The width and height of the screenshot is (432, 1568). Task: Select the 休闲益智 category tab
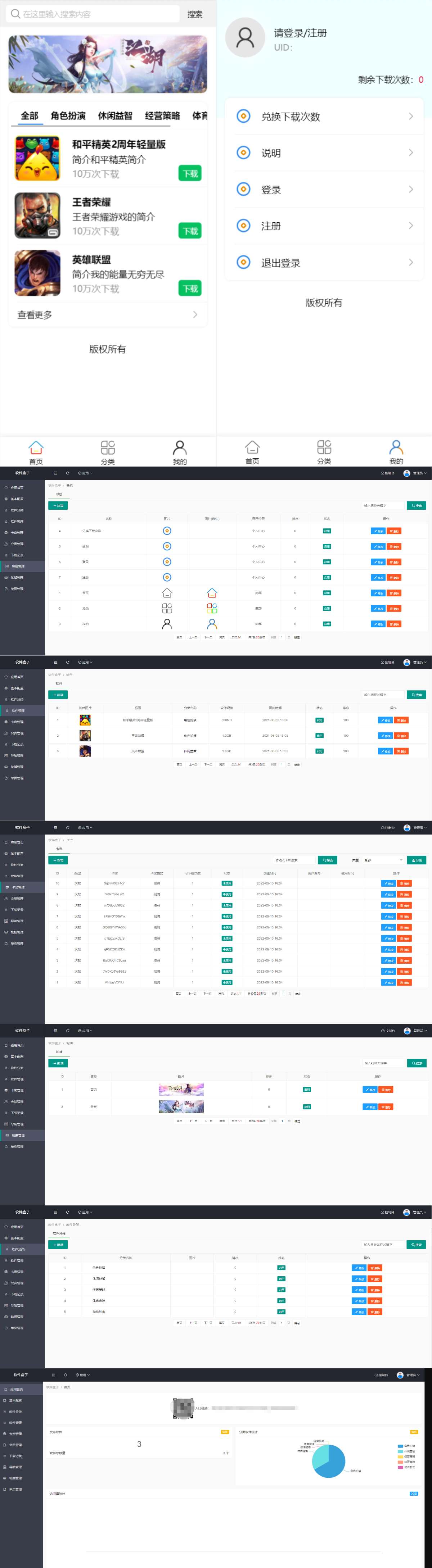coord(115,116)
